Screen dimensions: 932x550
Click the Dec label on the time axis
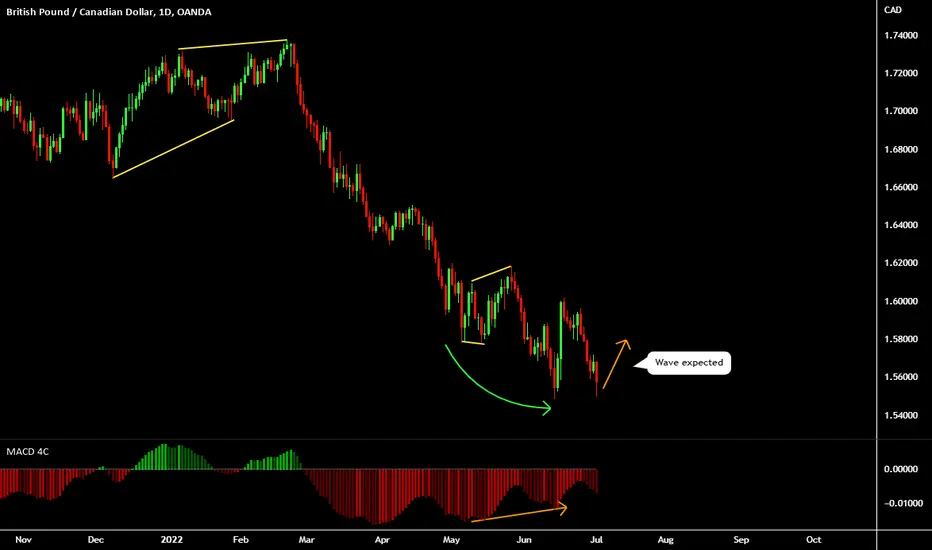[x=96, y=540]
